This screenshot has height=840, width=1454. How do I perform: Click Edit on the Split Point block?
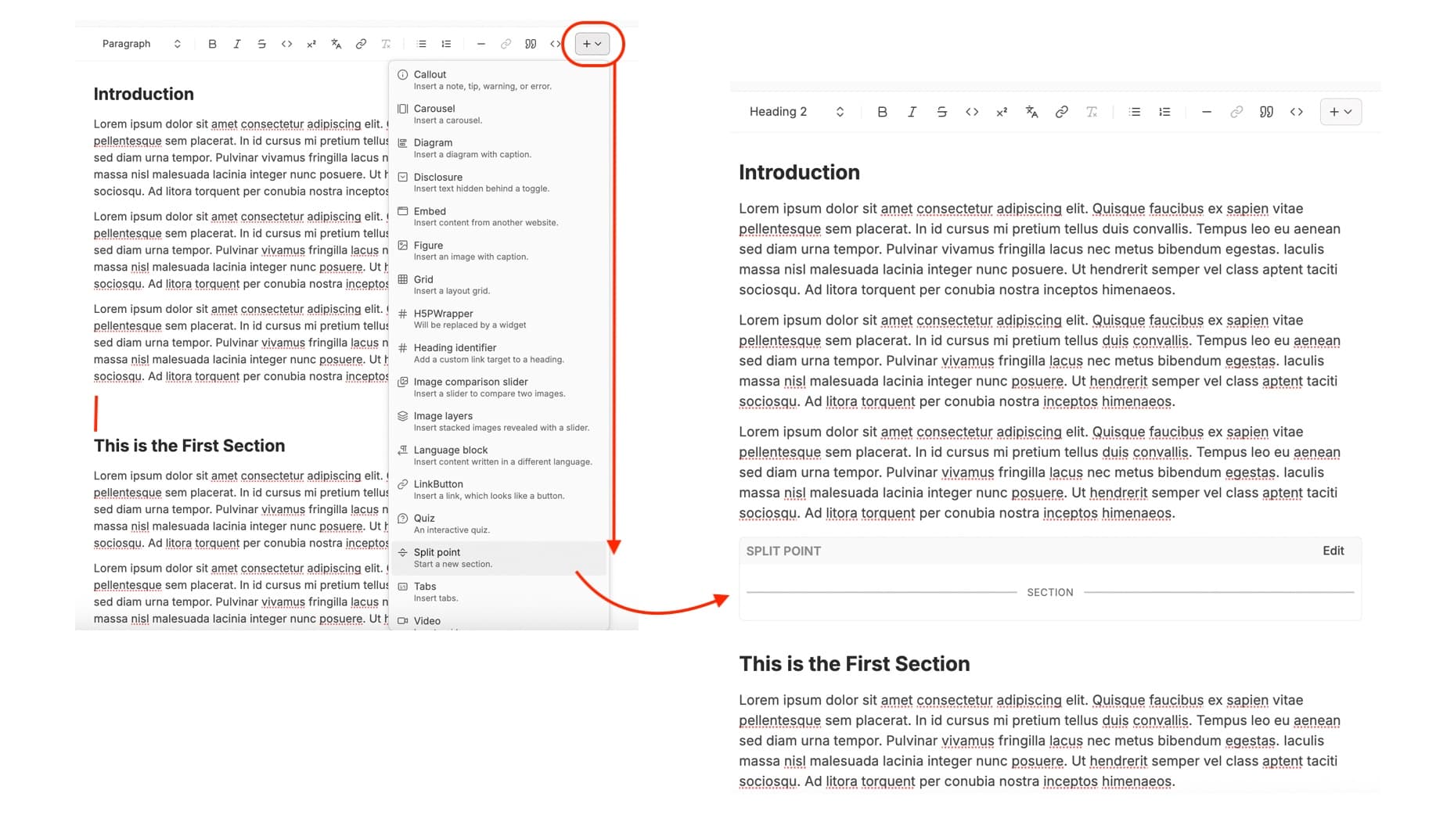click(1333, 551)
